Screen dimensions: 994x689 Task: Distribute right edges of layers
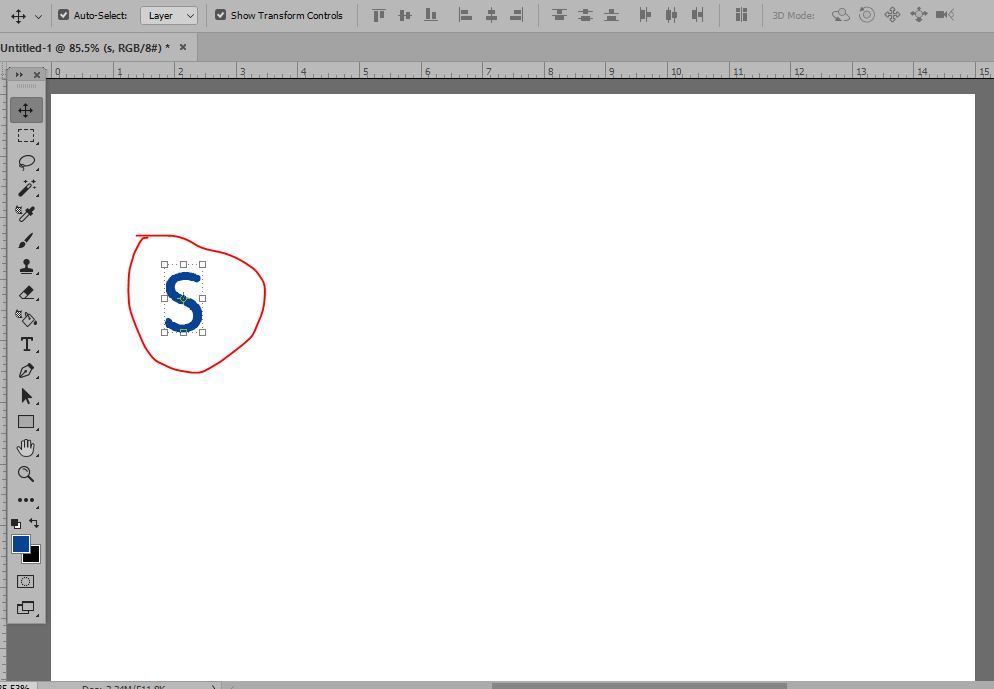coord(697,15)
